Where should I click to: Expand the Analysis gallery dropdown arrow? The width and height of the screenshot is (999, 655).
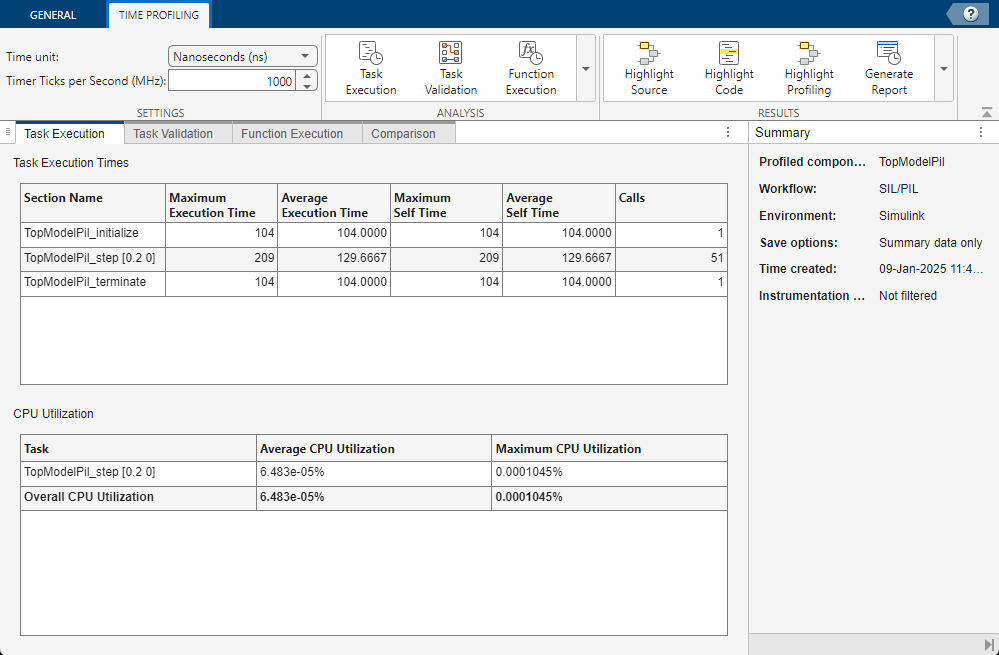coord(586,69)
